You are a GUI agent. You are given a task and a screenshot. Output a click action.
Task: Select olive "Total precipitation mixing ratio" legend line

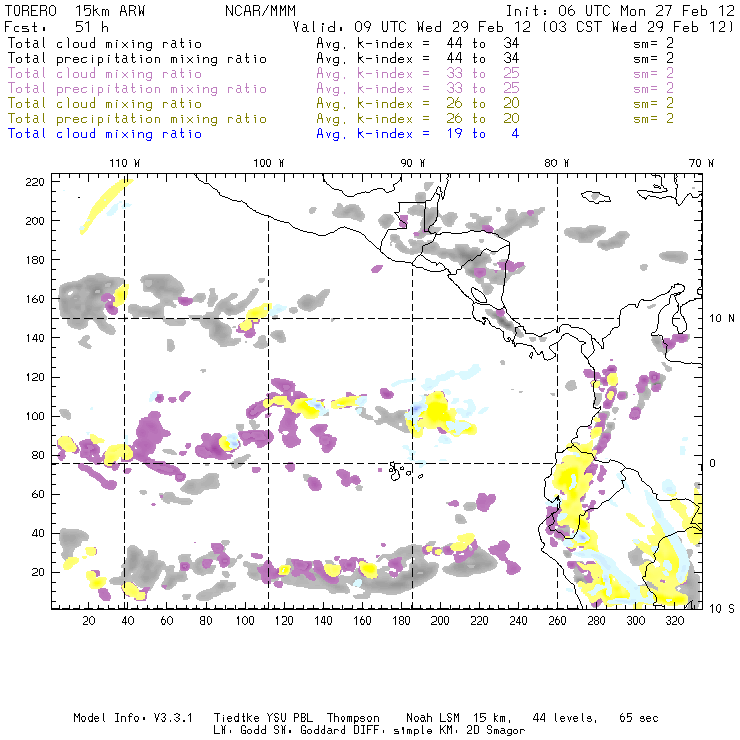coord(137,118)
